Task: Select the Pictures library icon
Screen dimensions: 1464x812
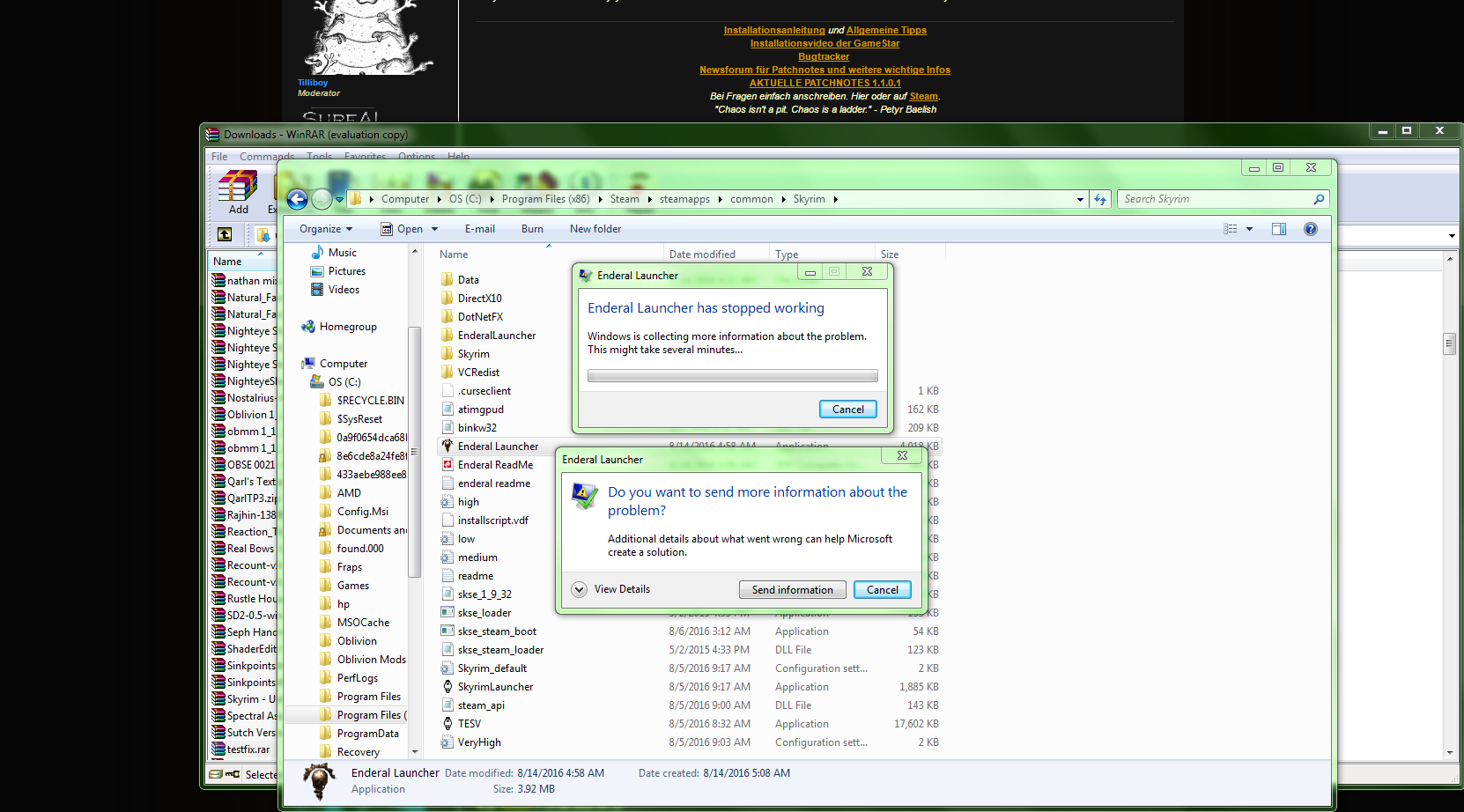Action: 317,271
